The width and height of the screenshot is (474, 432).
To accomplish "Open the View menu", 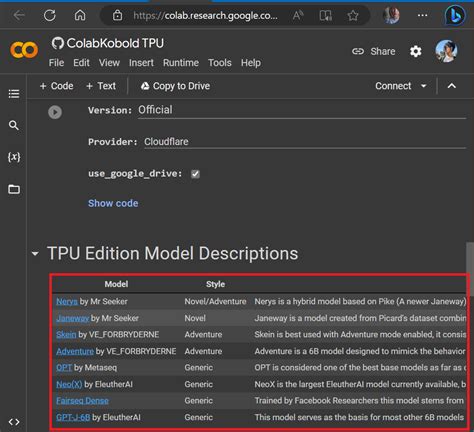I will pos(109,63).
